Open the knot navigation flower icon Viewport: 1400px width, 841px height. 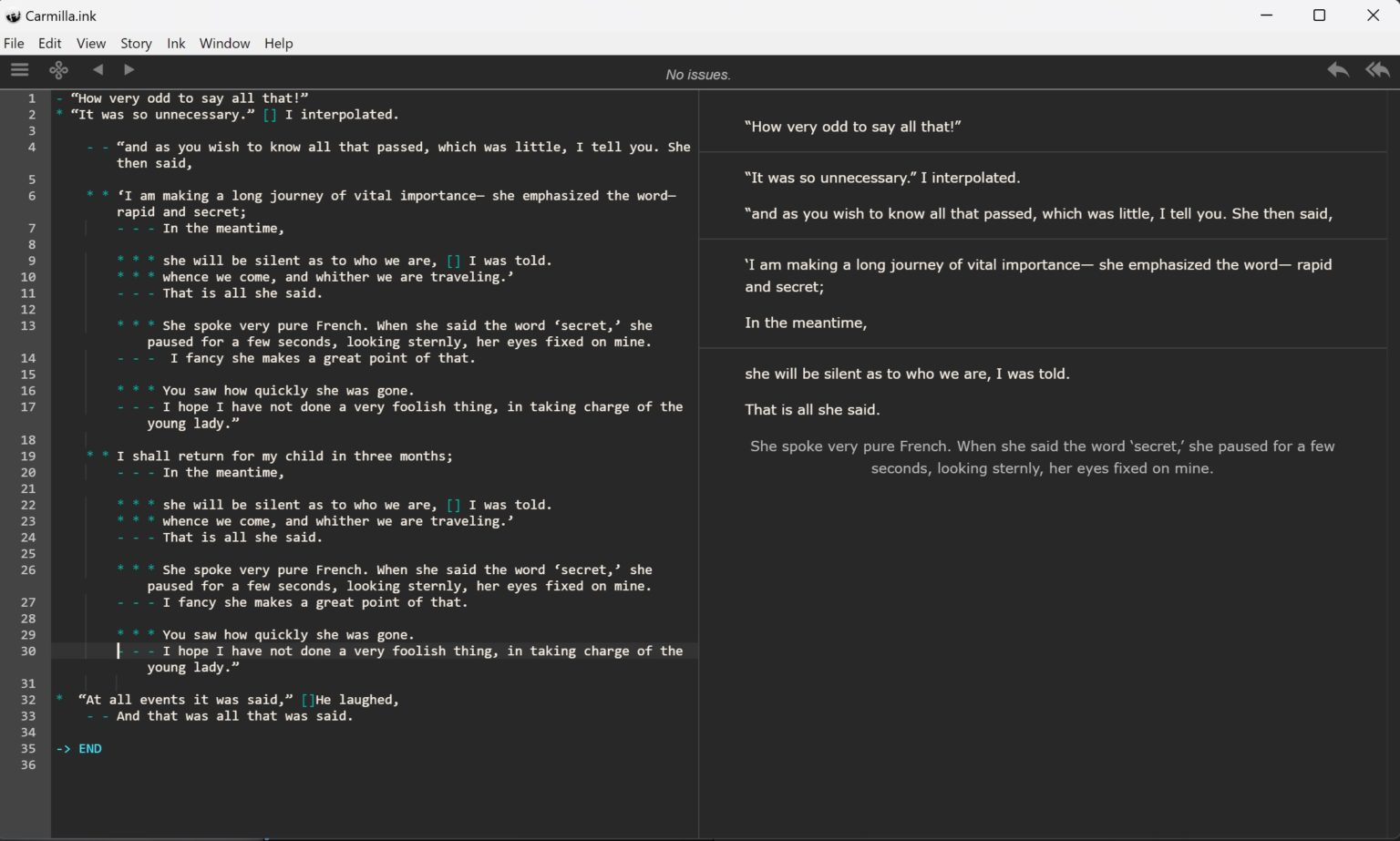point(58,70)
